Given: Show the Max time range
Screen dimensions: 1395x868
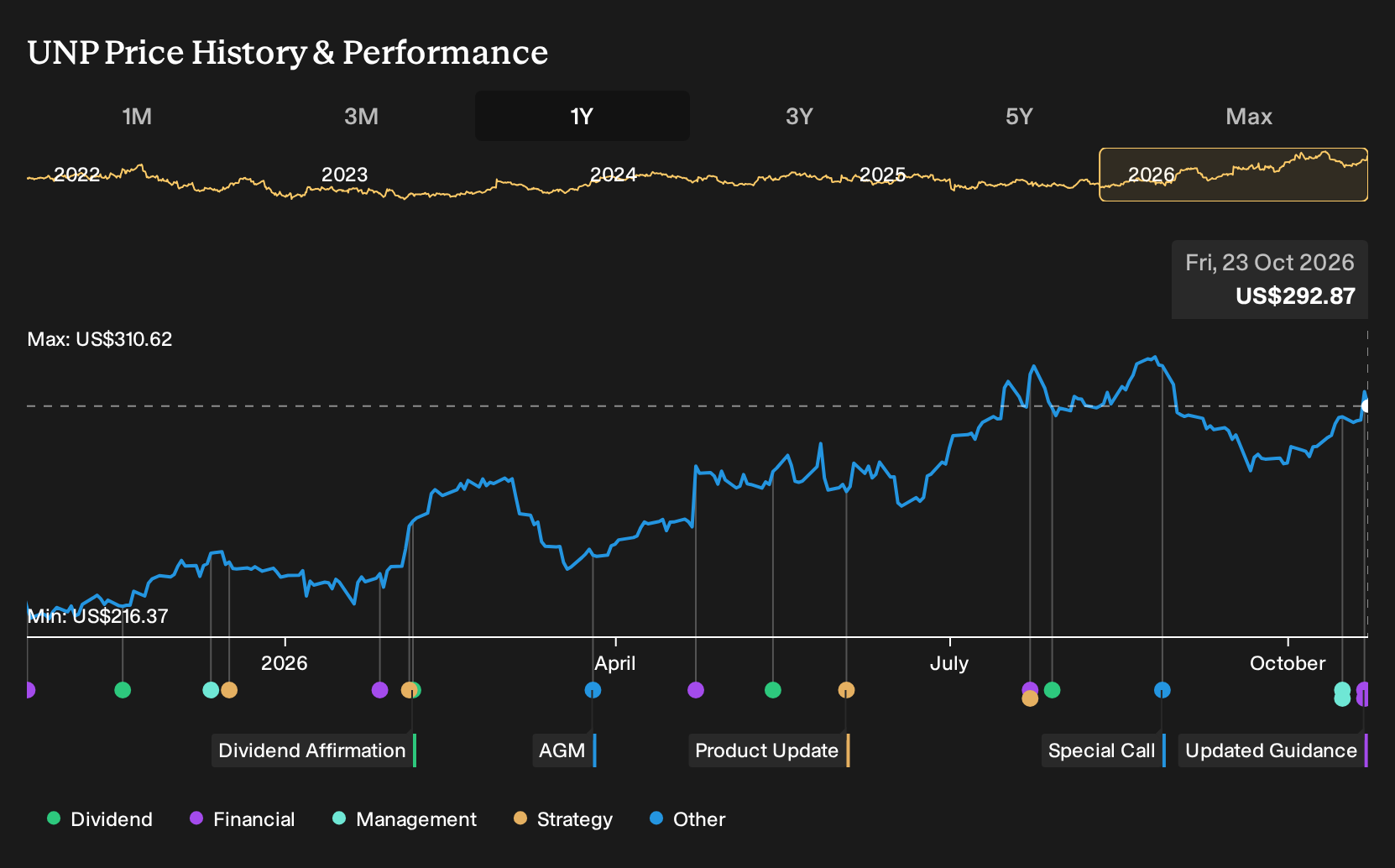Looking at the screenshot, I should (1249, 116).
